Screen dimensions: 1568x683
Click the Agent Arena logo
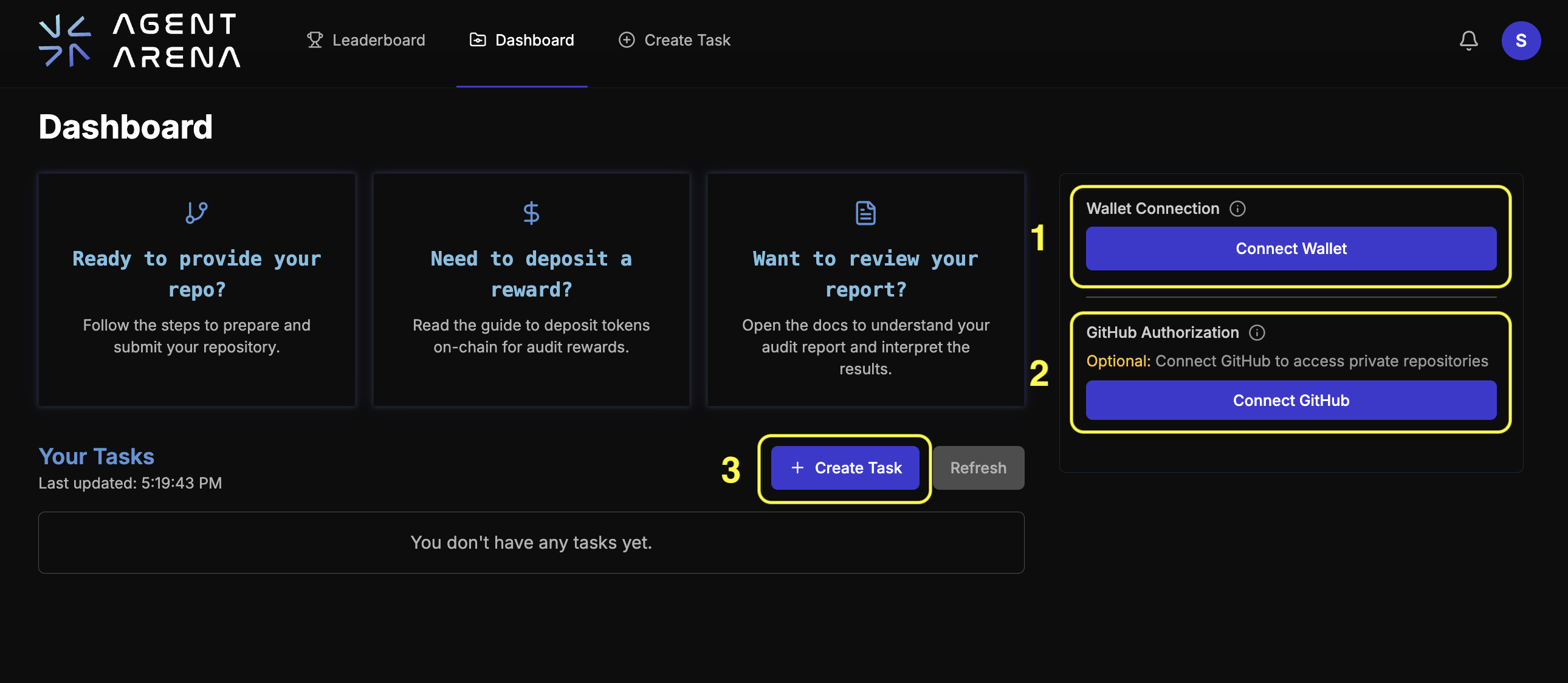(x=139, y=40)
